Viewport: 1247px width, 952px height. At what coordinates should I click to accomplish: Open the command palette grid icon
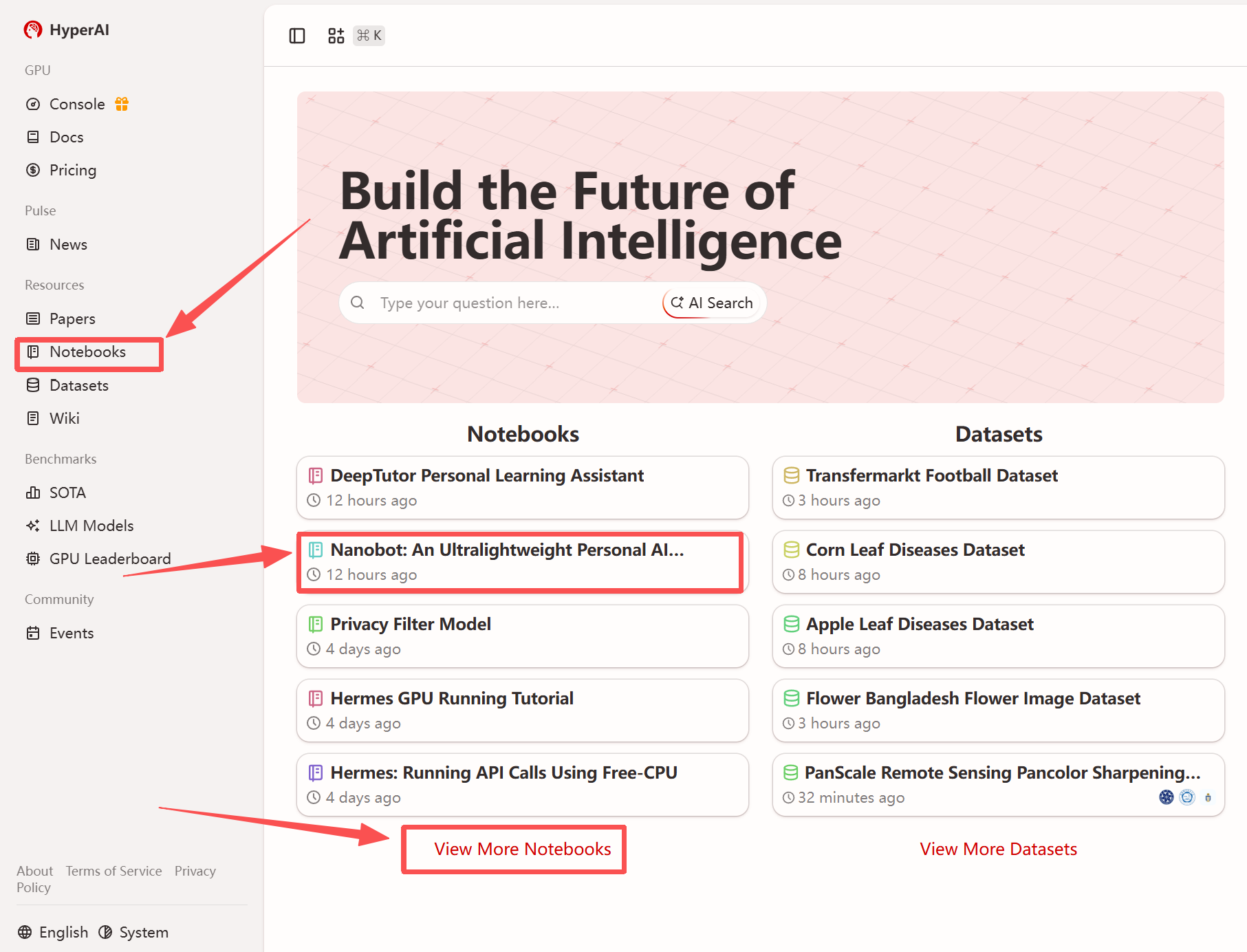tap(336, 36)
